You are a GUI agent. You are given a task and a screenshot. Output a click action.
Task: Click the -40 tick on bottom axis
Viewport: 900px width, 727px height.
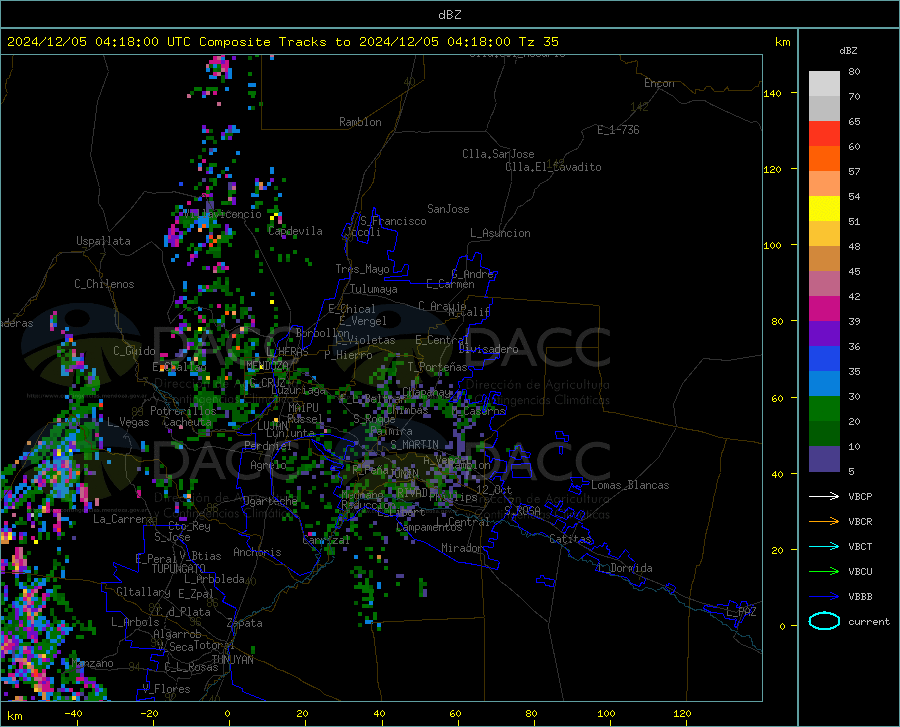[73, 714]
